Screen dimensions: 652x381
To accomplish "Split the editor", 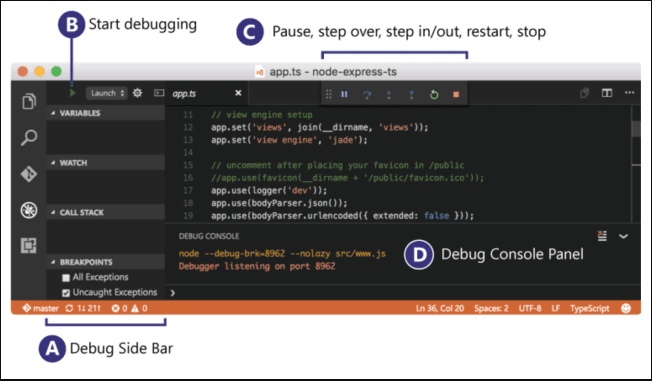I will (x=607, y=93).
